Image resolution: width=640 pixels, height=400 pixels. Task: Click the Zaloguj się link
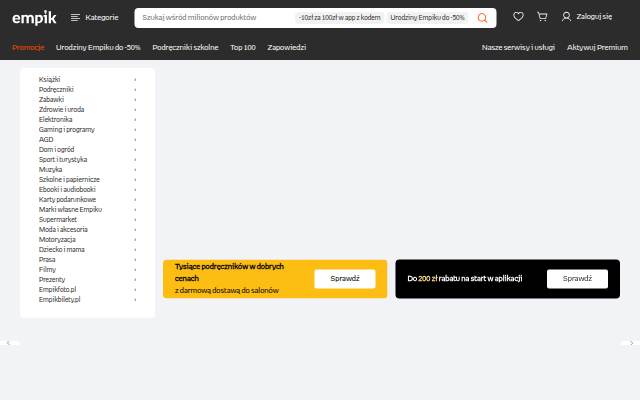(x=594, y=17)
